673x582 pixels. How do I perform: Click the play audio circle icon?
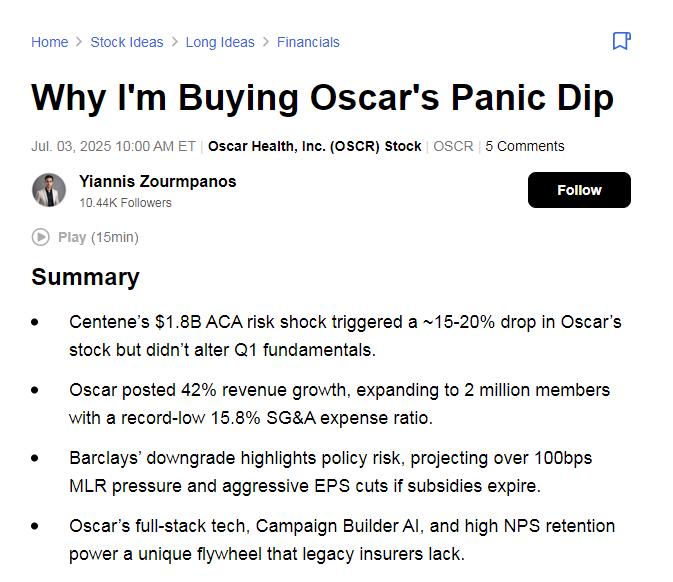pyautogui.click(x=41, y=237)
